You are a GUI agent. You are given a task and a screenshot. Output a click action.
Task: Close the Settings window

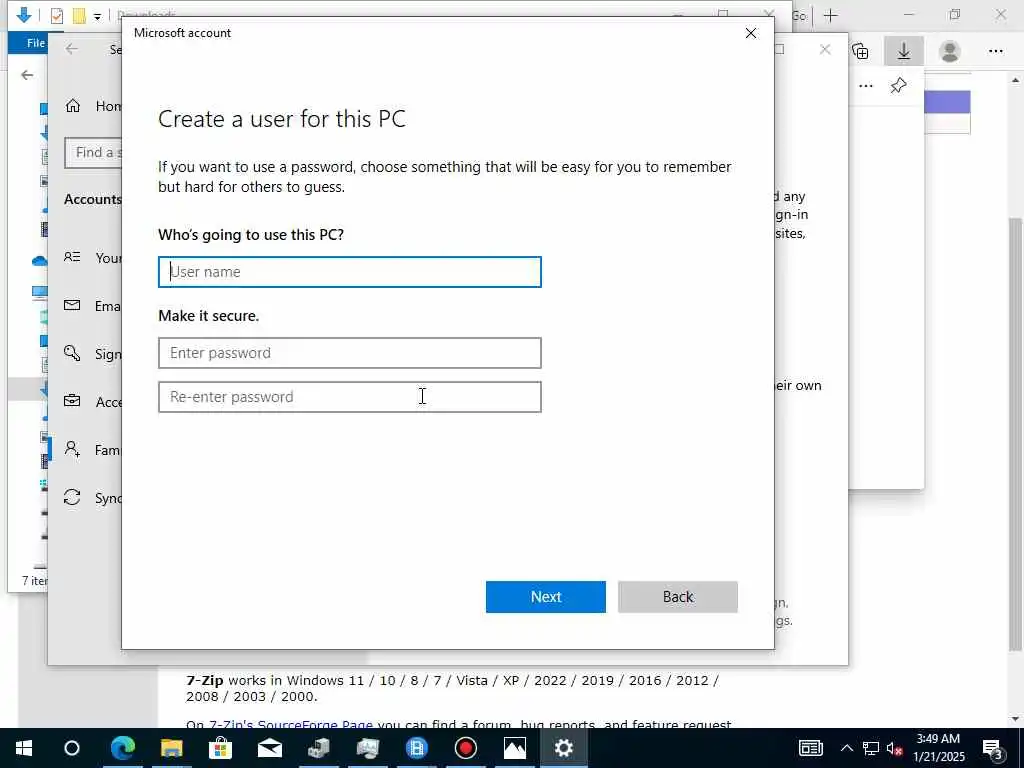825,50
